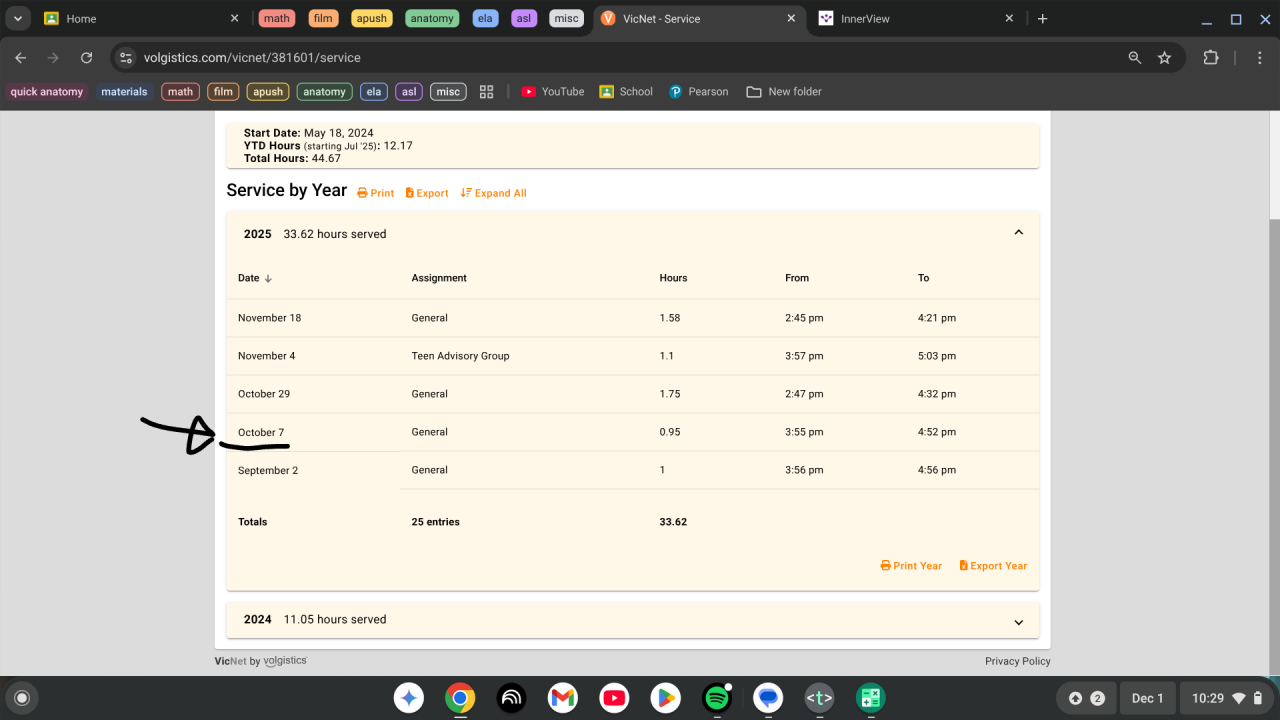This screenshot has width=1280, height=720.
Task: Open the notification counter showing 2
Action: click(x=1086, y=698)
